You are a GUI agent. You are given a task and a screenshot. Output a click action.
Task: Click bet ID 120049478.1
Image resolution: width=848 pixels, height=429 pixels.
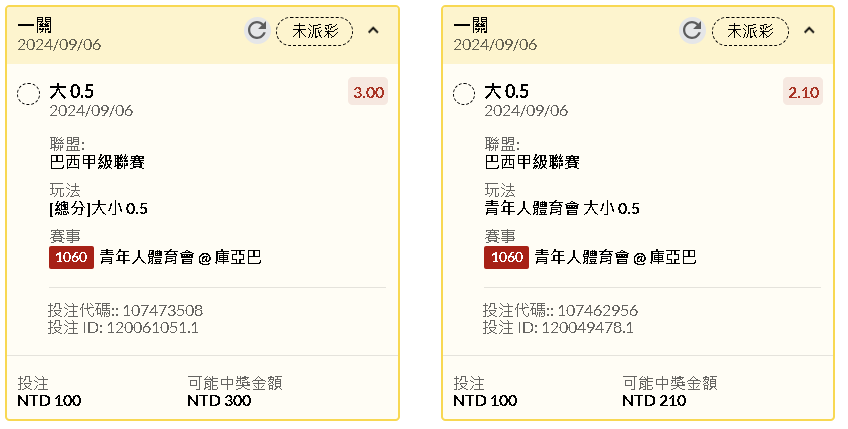tap(587, 328)
